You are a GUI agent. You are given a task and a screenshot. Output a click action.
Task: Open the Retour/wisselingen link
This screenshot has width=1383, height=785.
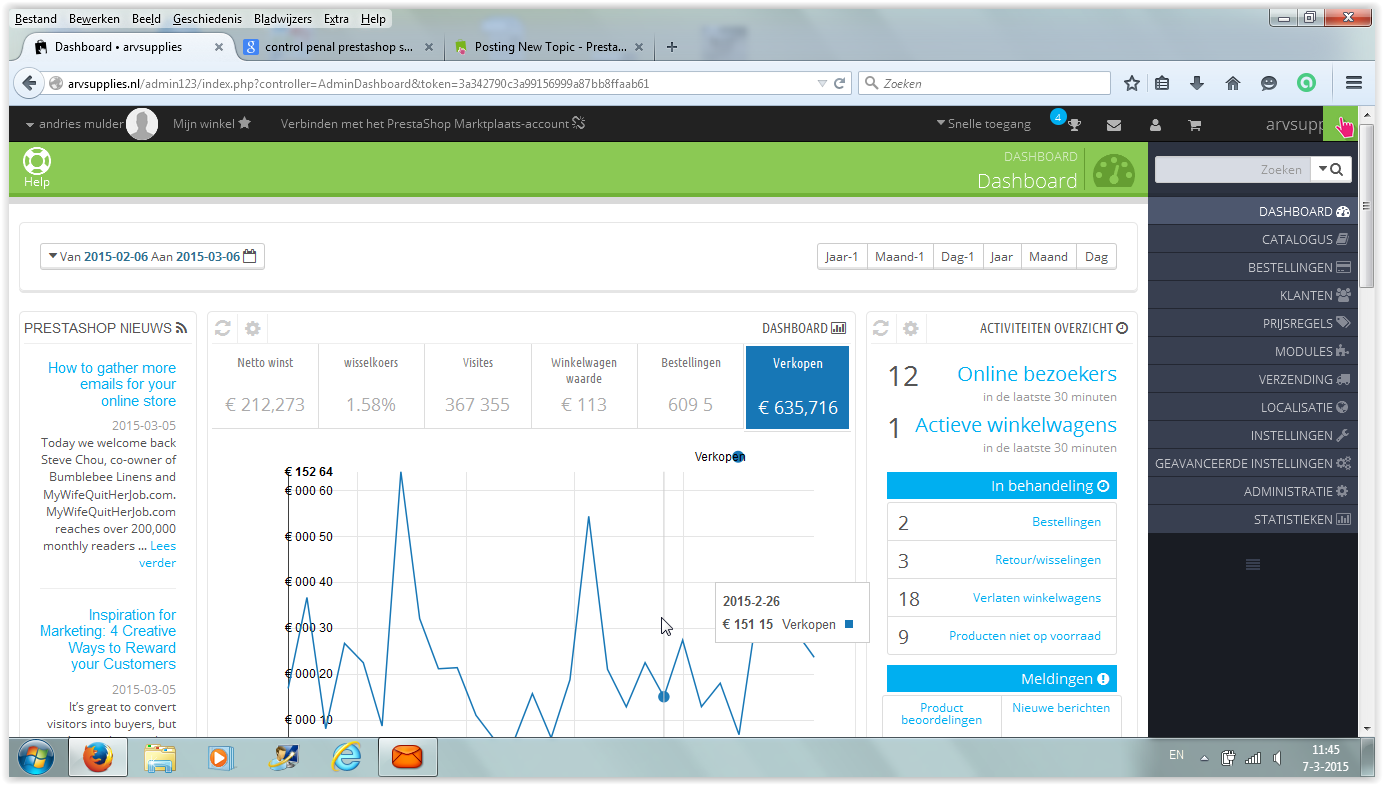point(1048,561)
